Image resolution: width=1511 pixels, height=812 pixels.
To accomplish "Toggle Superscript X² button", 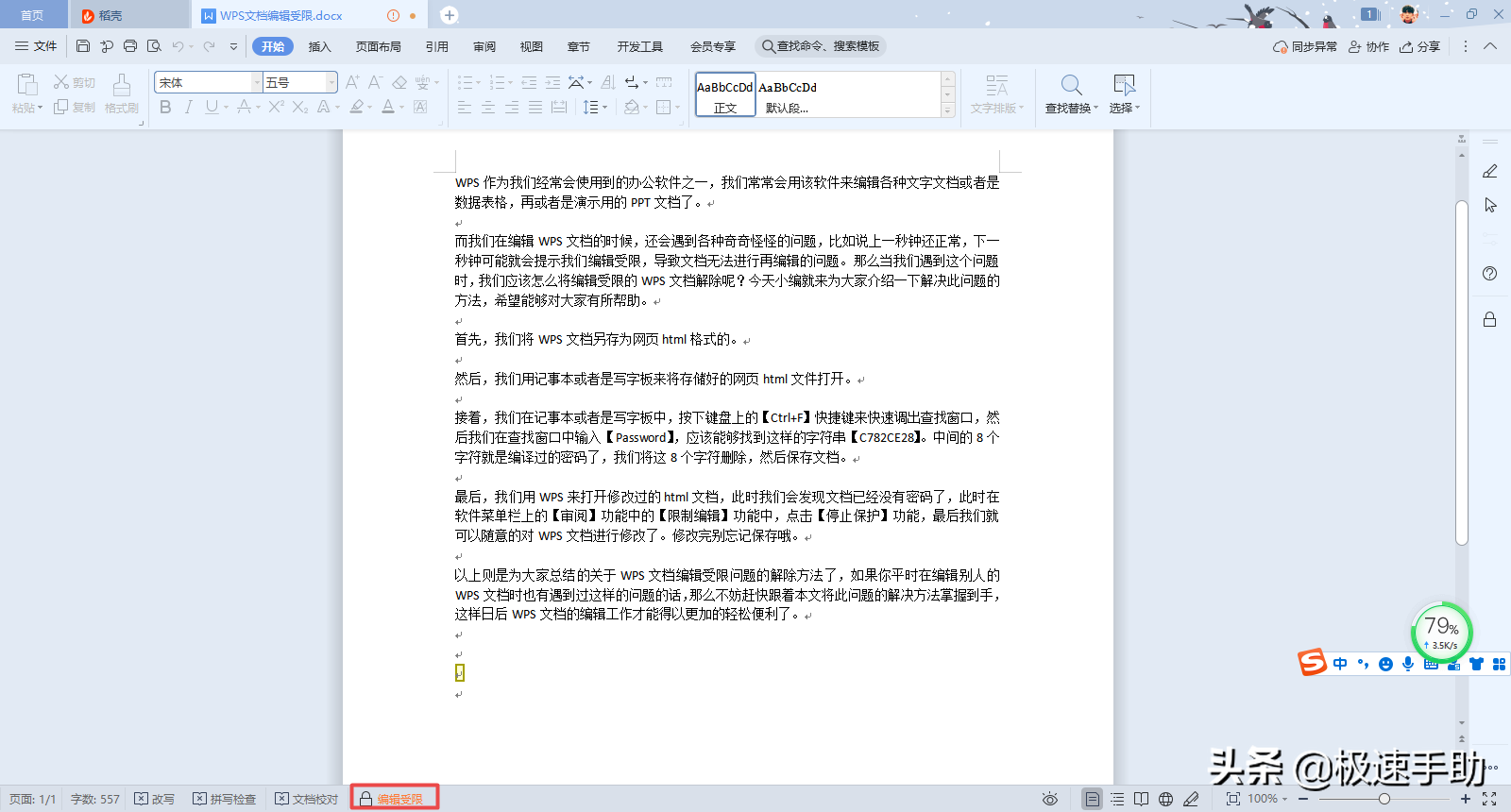I will (276, 107).
